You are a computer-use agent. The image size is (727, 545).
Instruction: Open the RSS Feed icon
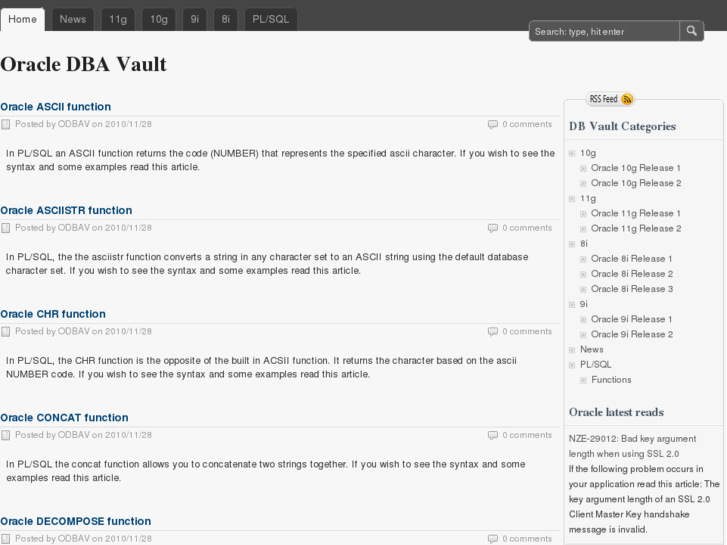coord(627,99)
